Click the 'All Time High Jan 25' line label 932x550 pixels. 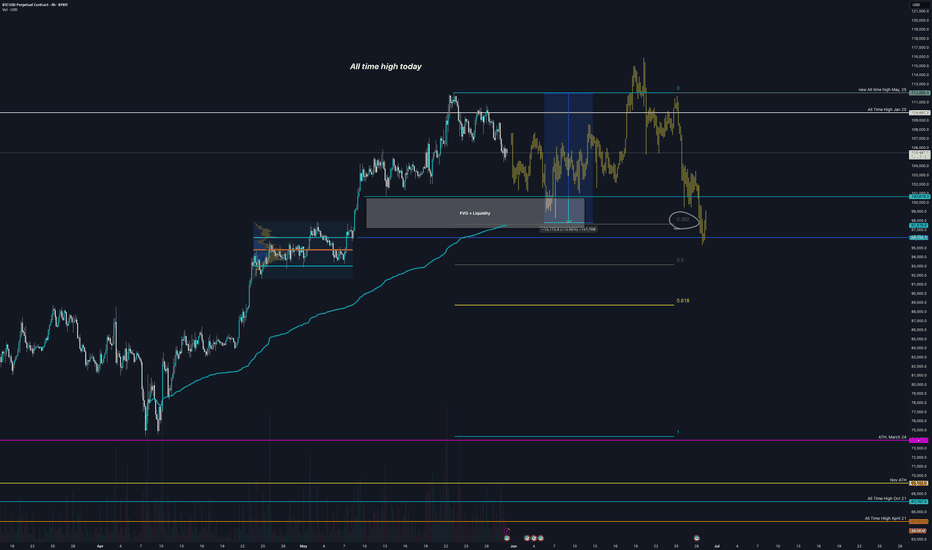click(x=887, y=110)
